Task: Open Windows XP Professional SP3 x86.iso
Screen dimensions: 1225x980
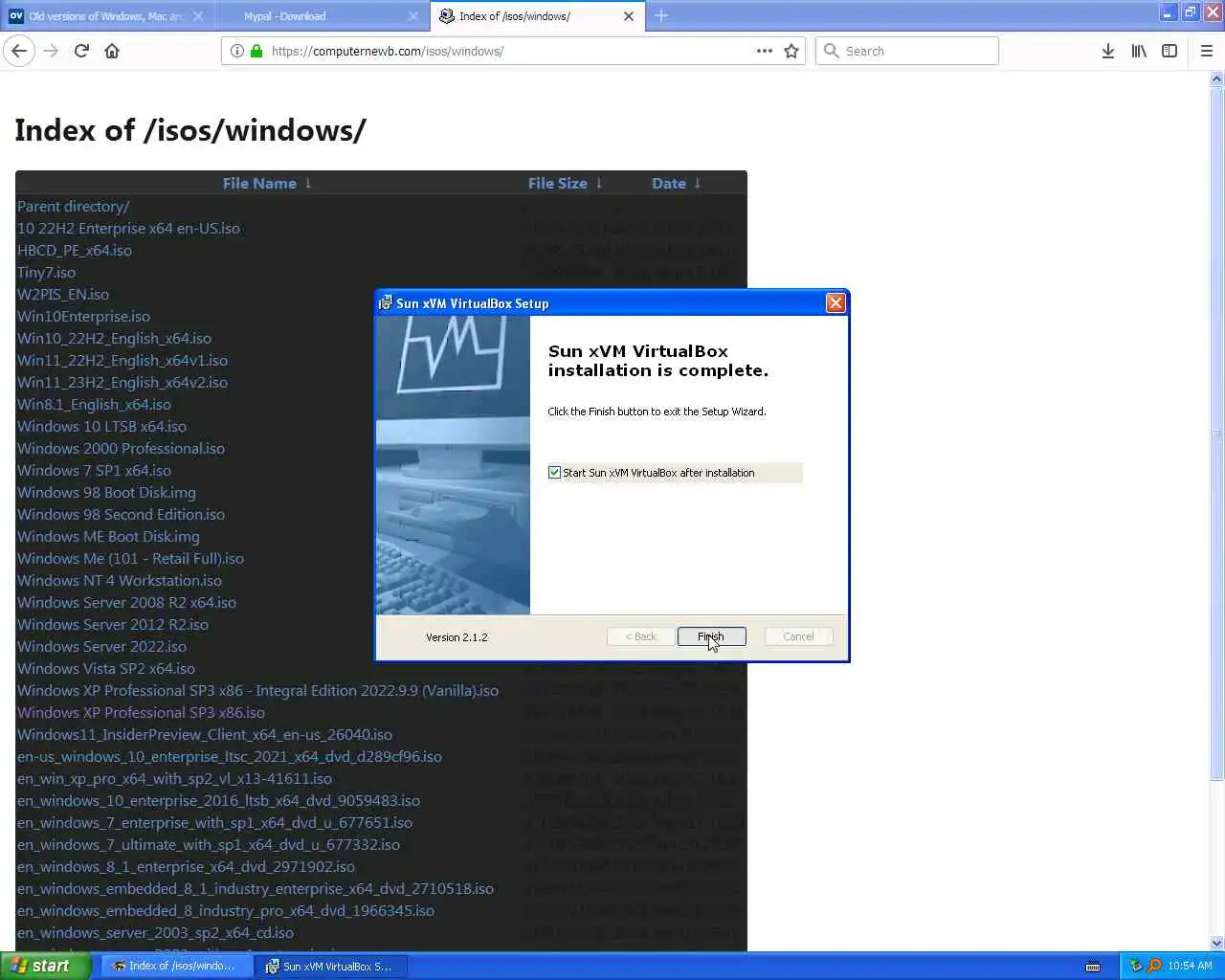Action: [x=141, y=712]
